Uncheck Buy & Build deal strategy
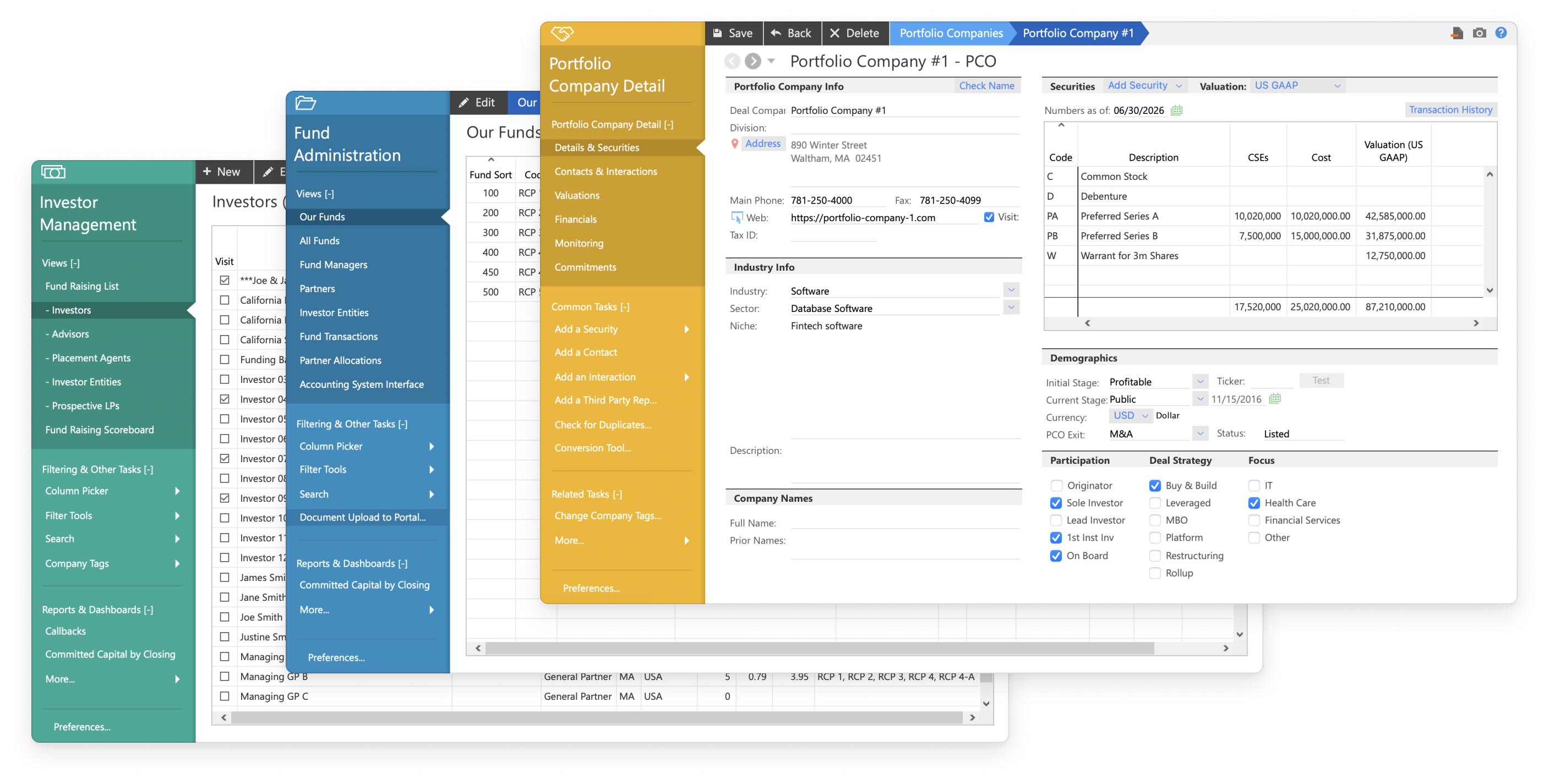This screenshot has height=784, width=1549. pyautogui.click(x=1154, y=485)
